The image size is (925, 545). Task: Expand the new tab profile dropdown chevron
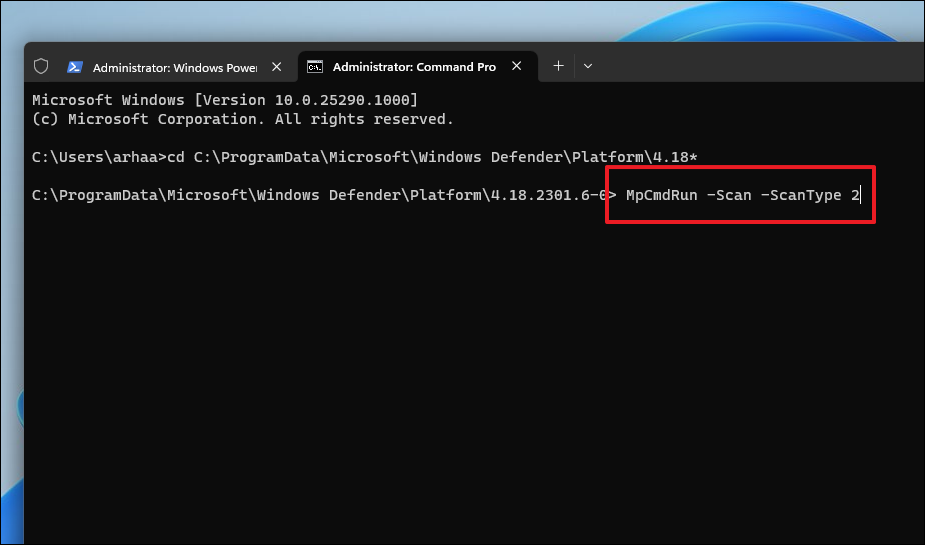(588, 66)
